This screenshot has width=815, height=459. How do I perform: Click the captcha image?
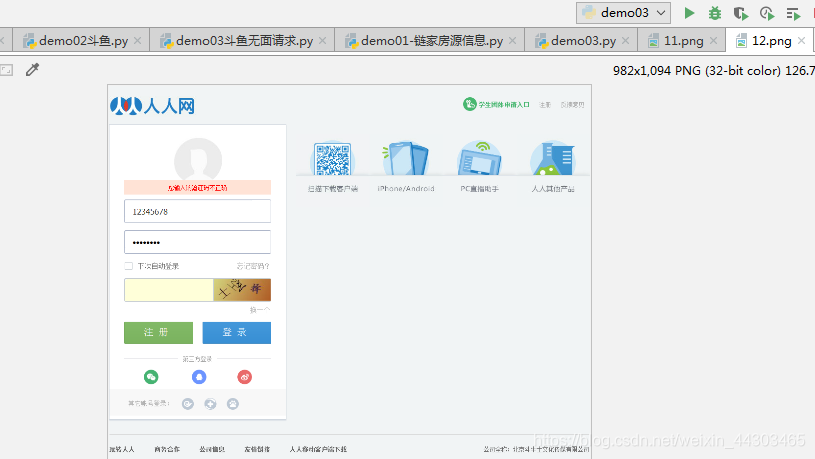tap(242, 290)
